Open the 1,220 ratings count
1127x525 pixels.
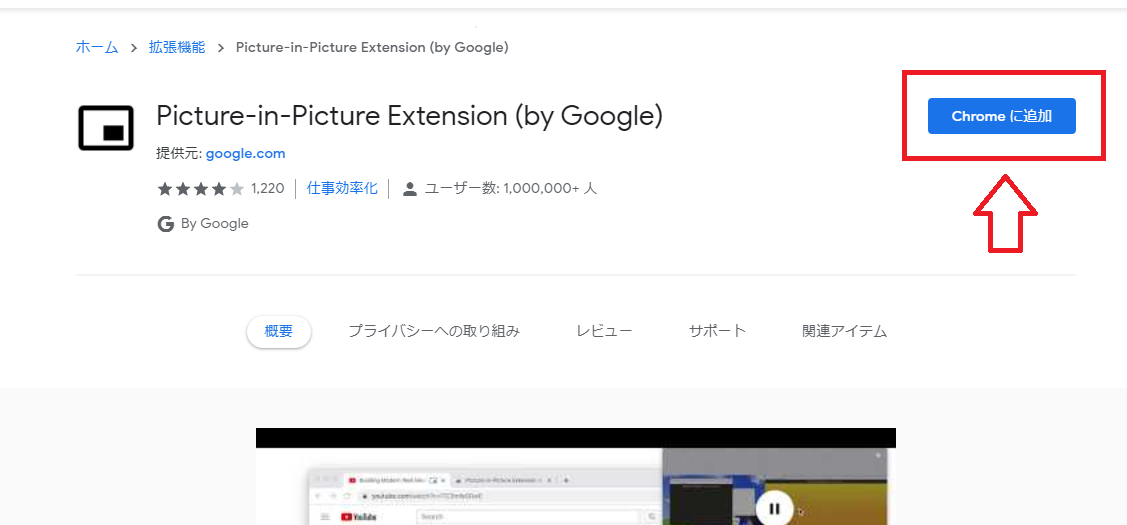point(267,189)
